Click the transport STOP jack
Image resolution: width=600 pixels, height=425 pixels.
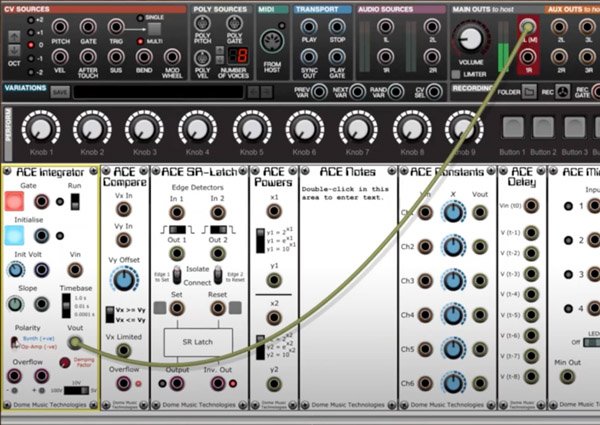click(x=337, y=26)
